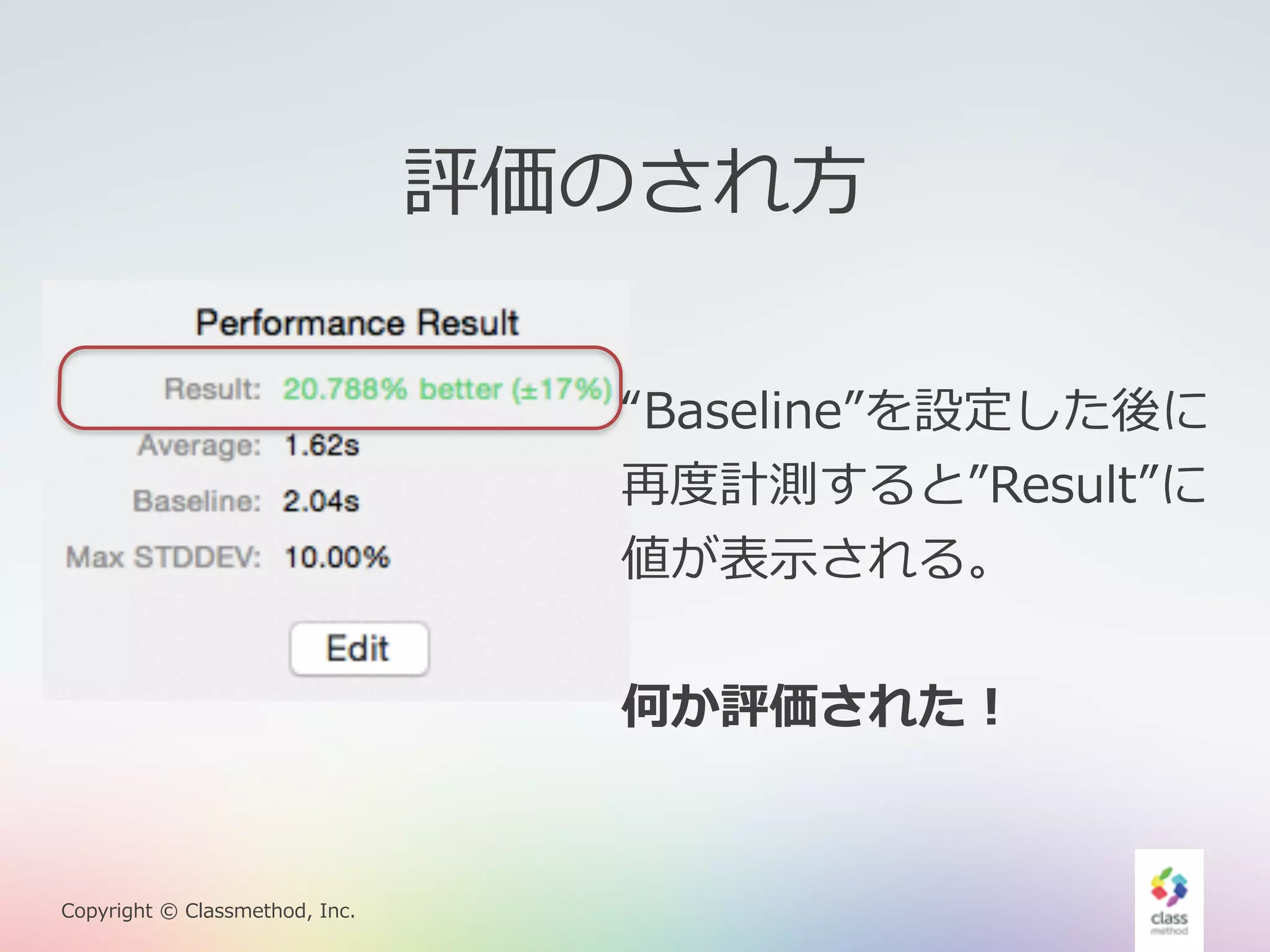Click the slide title '評価のされ方'

coord(635,182)
